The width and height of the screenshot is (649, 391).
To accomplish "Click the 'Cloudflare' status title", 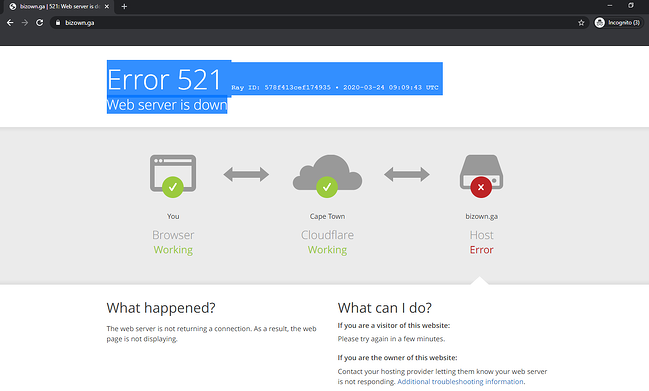I will point(327,235).
